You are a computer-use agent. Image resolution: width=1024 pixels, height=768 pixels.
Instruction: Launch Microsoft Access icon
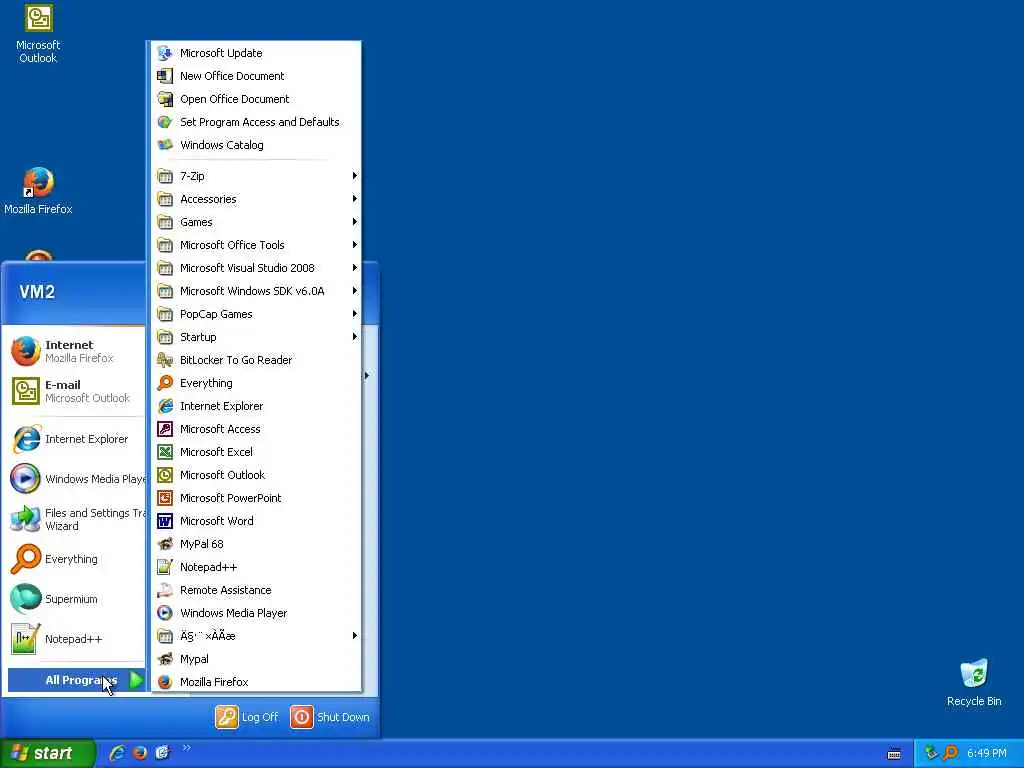click(165, 429)
